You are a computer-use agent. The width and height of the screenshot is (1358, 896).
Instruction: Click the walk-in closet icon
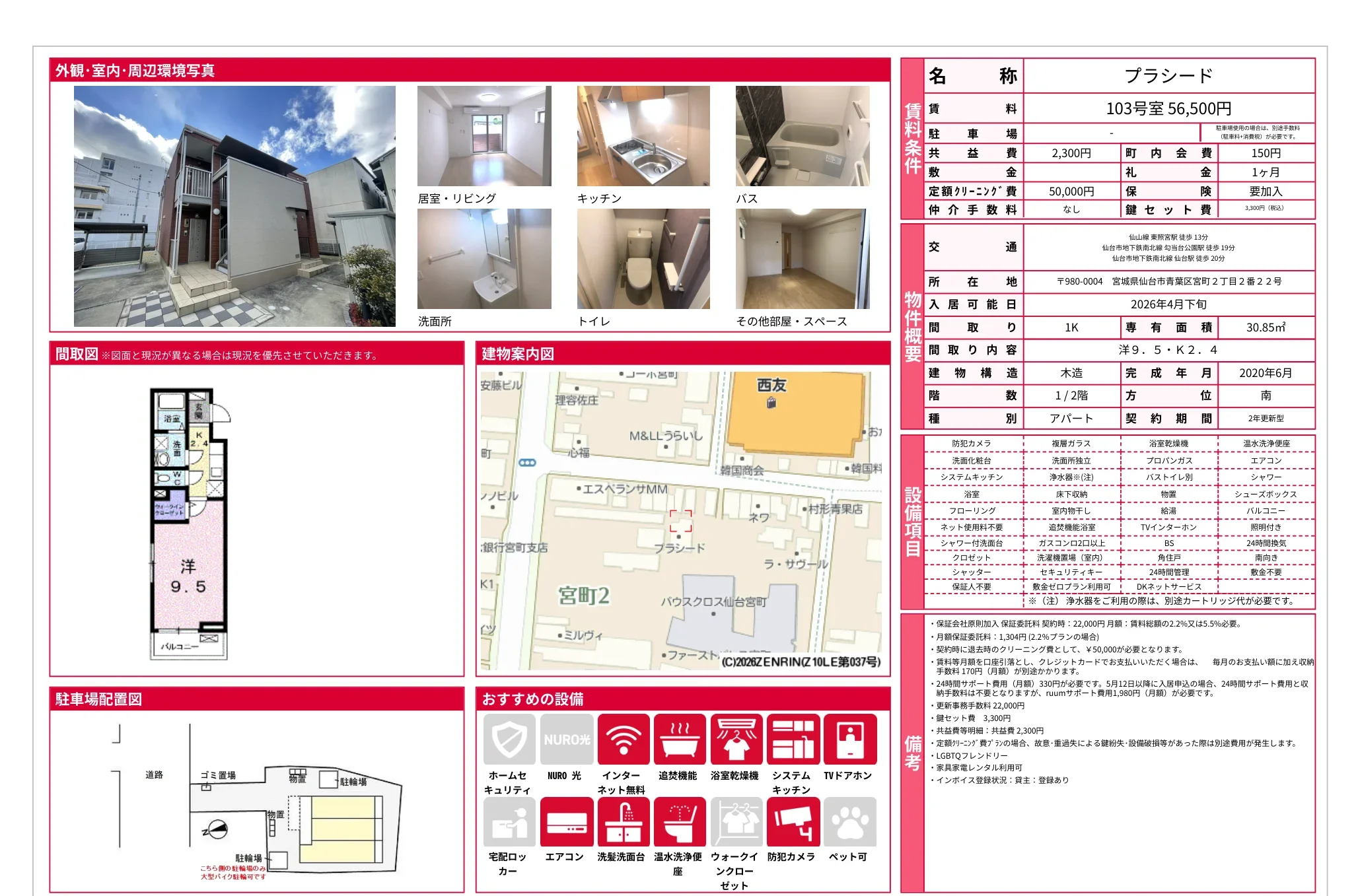(736, 821)
